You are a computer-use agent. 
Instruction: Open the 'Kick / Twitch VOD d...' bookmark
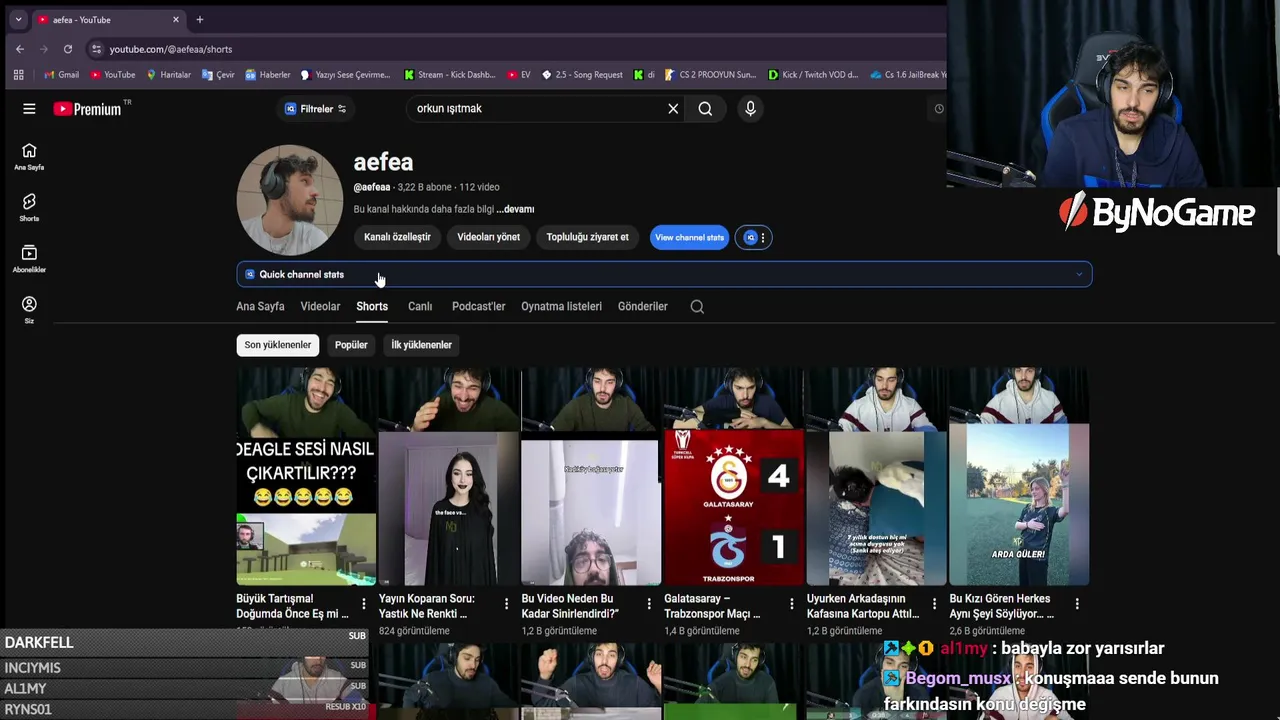tap(813, 75)
